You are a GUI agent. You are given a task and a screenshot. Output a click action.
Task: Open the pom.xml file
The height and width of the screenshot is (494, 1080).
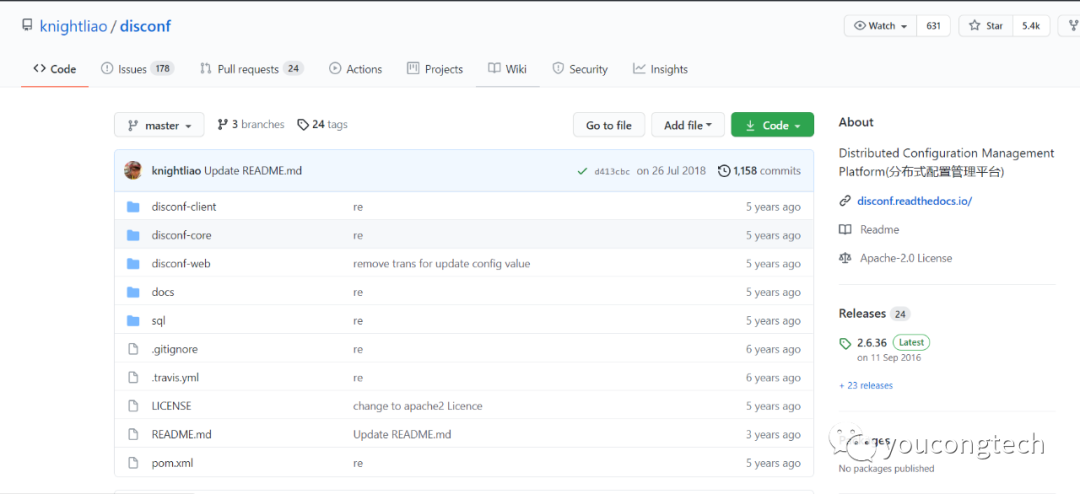(x=172, y=463)
